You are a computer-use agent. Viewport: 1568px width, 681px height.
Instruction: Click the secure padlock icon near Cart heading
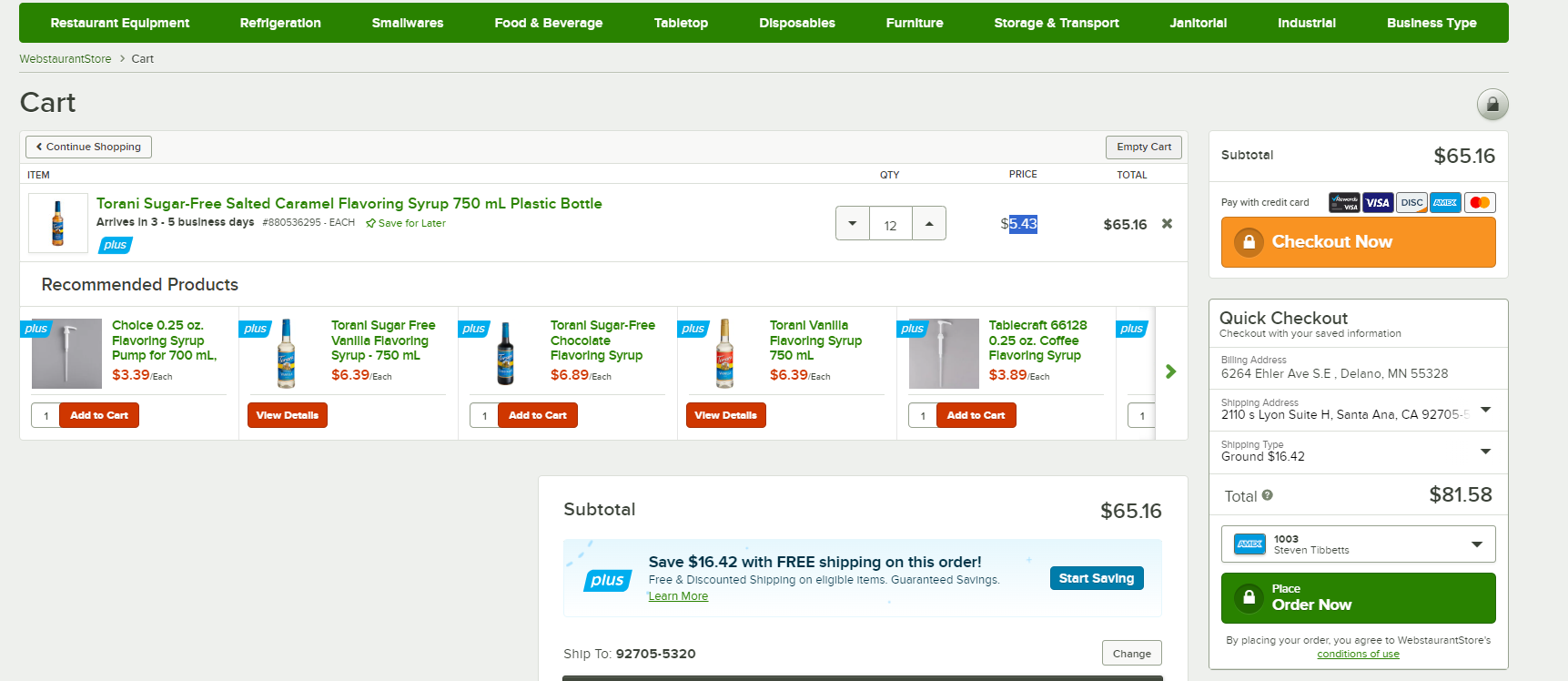coord(1492,104)
